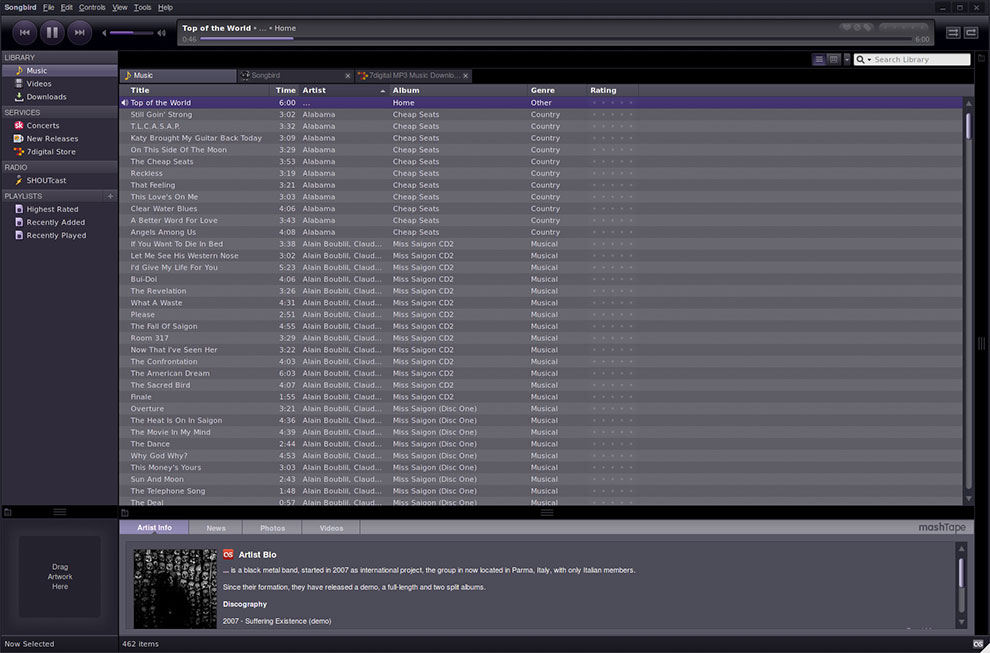Image resolution: width=990 pixels, height=653 pixels.
Task: Seek within the track progress bar
Action: pyautogui.click(x=556, y=39)
